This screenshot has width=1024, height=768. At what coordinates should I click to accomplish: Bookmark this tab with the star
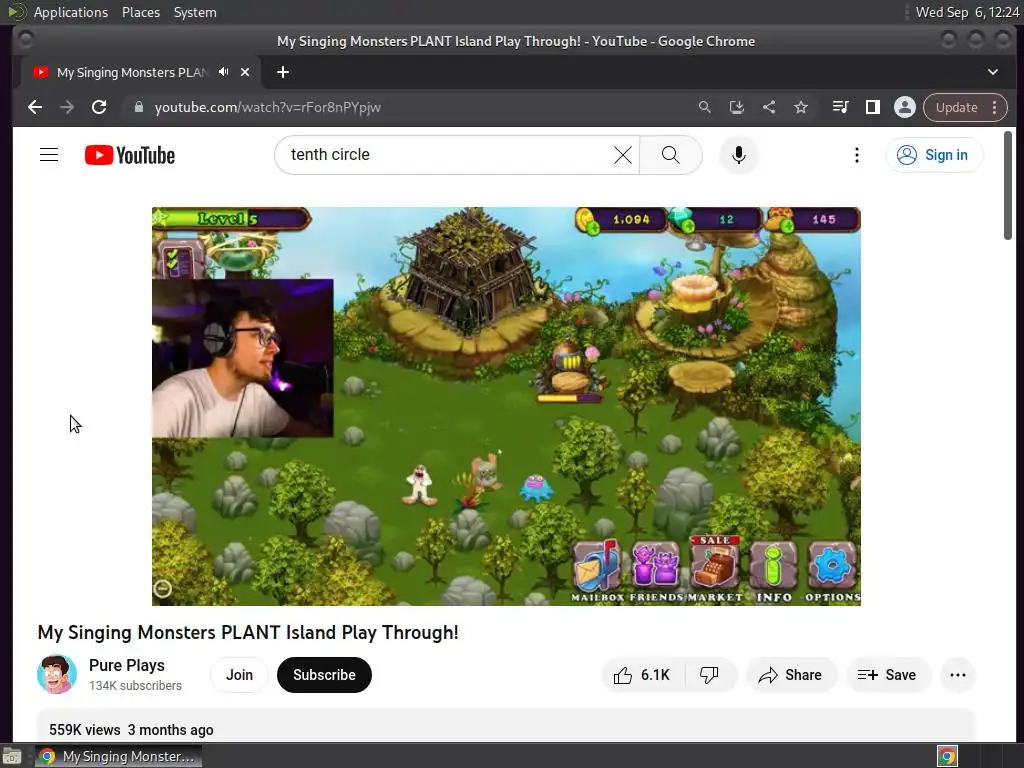(x=801, y=107)
